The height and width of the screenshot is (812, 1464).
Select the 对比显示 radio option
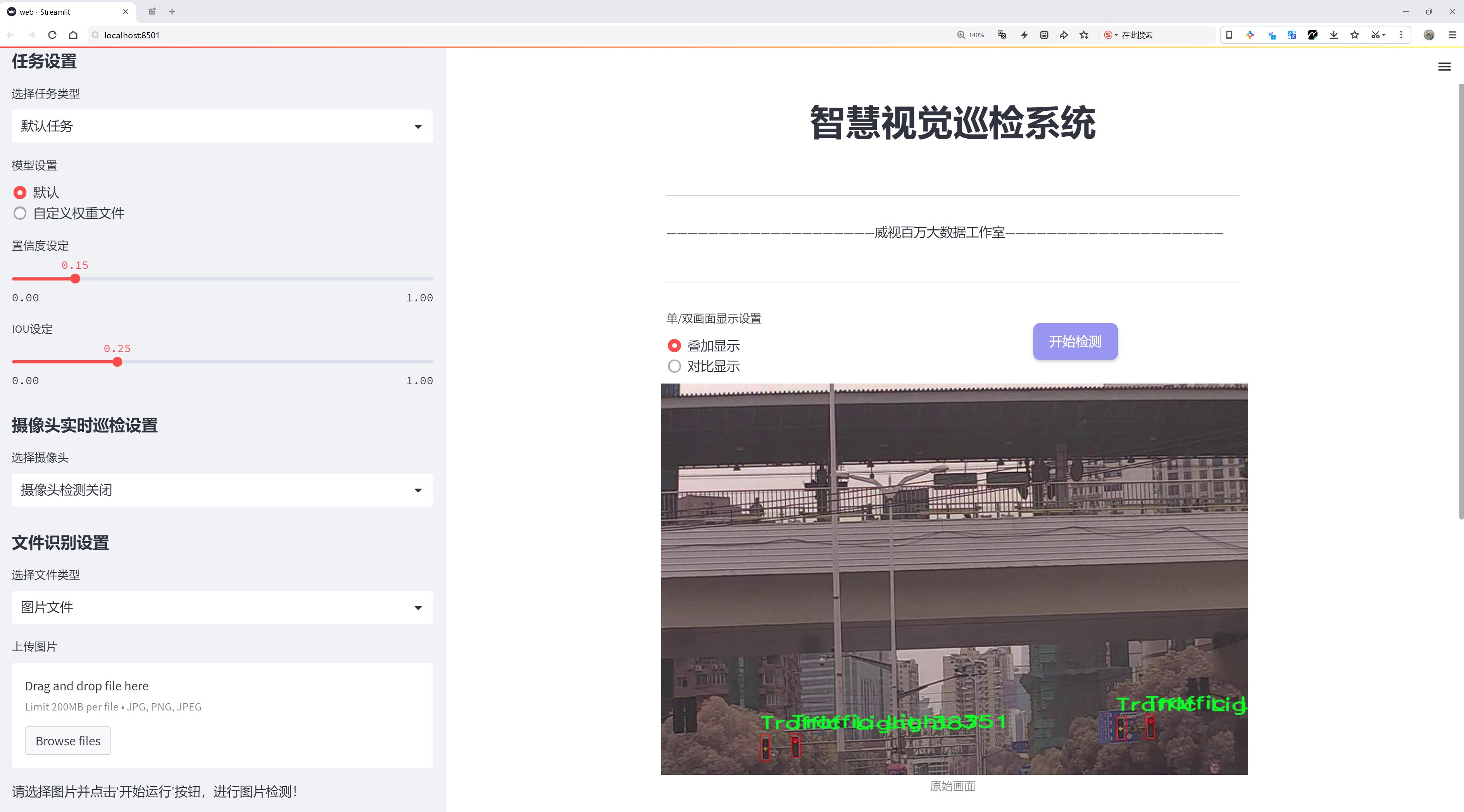(674, 366)
